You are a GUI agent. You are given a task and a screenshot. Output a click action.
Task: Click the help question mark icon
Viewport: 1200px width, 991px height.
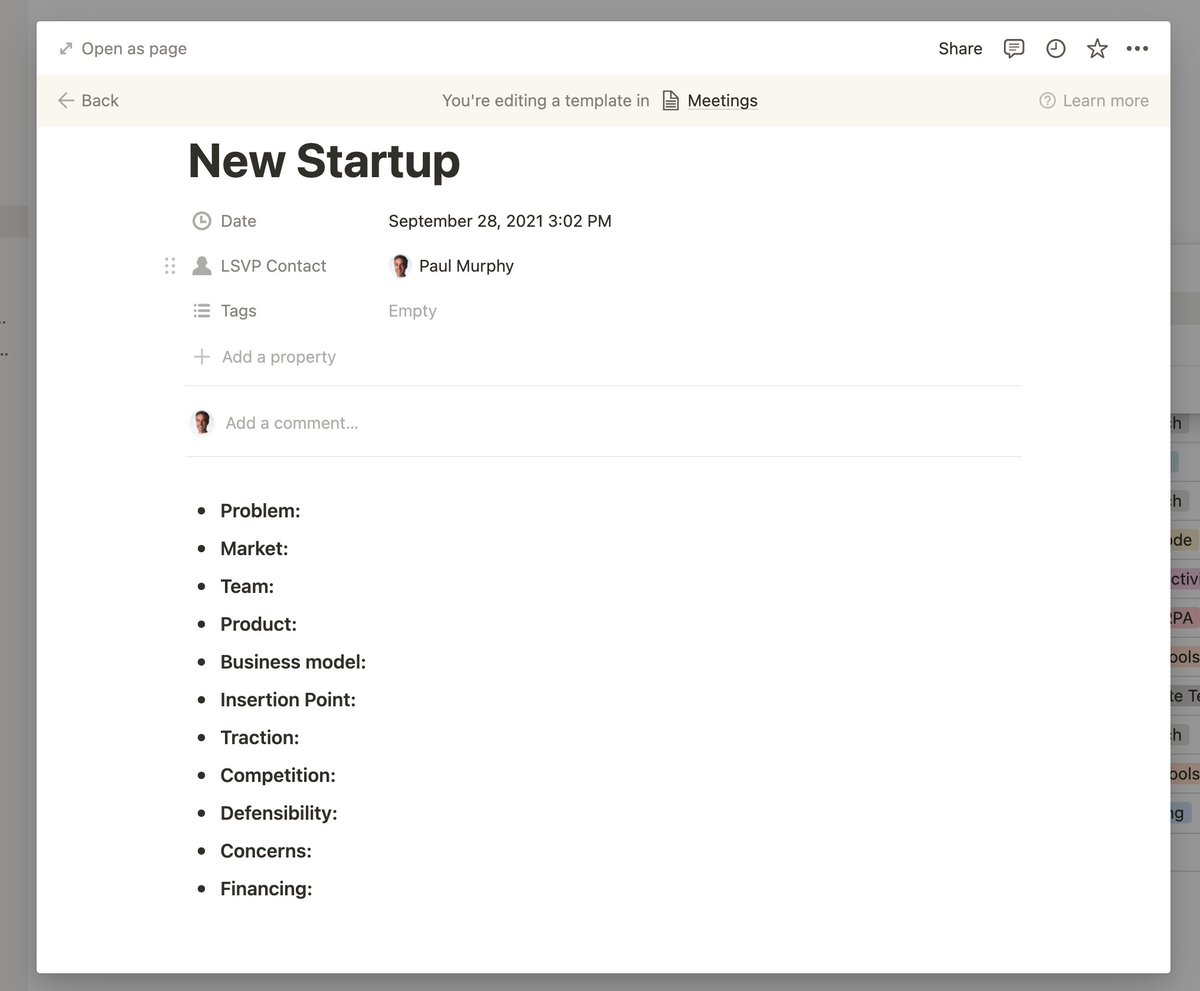pos(1047,100)
